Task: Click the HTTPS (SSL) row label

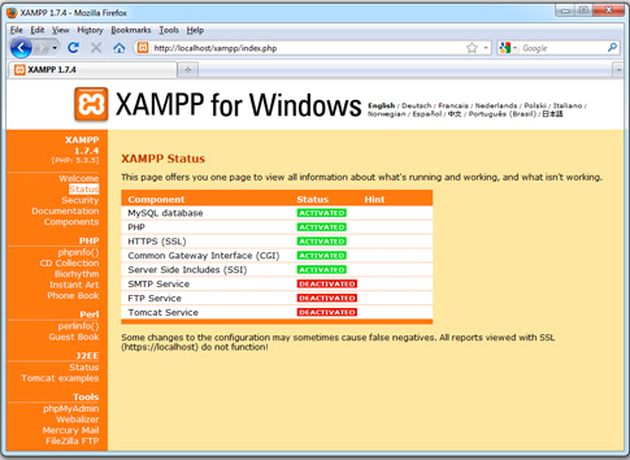Action: (157, 241)
